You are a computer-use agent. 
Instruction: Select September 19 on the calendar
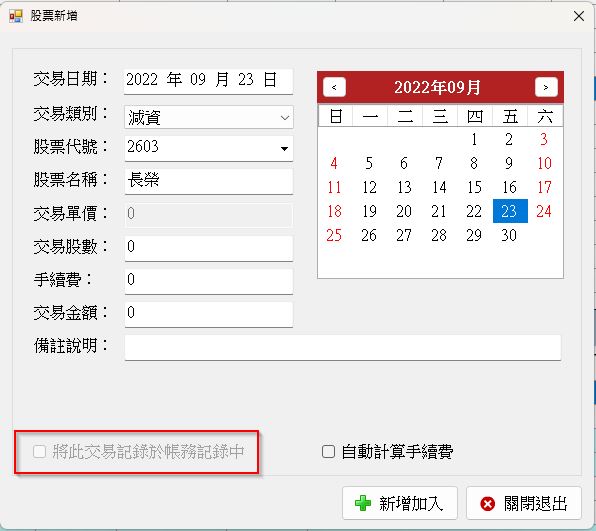click(369, 211)
